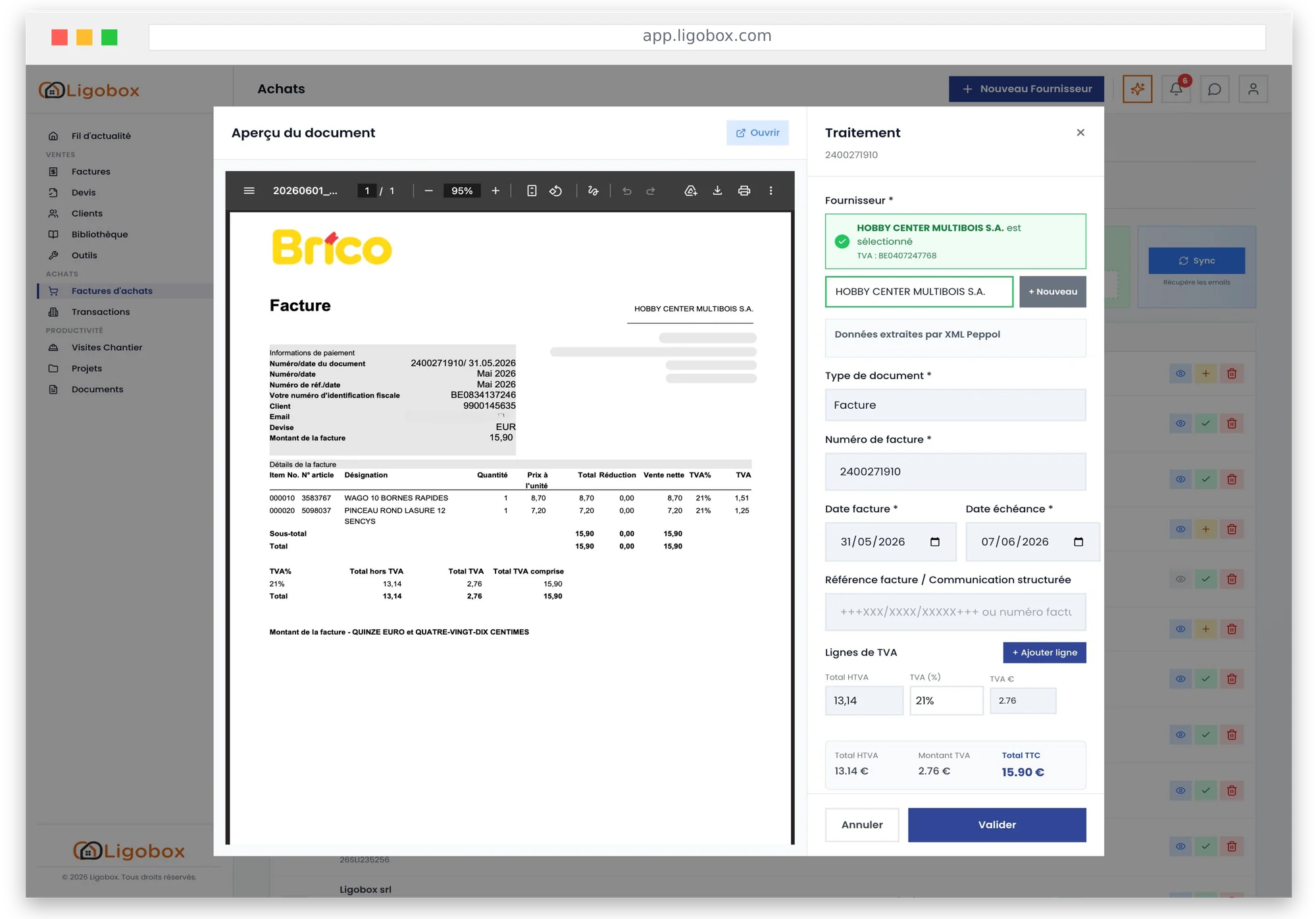Click the Ouvrir button to open the document
The height and width of the screenshot is (919, 1316).
tap(757, 133)
